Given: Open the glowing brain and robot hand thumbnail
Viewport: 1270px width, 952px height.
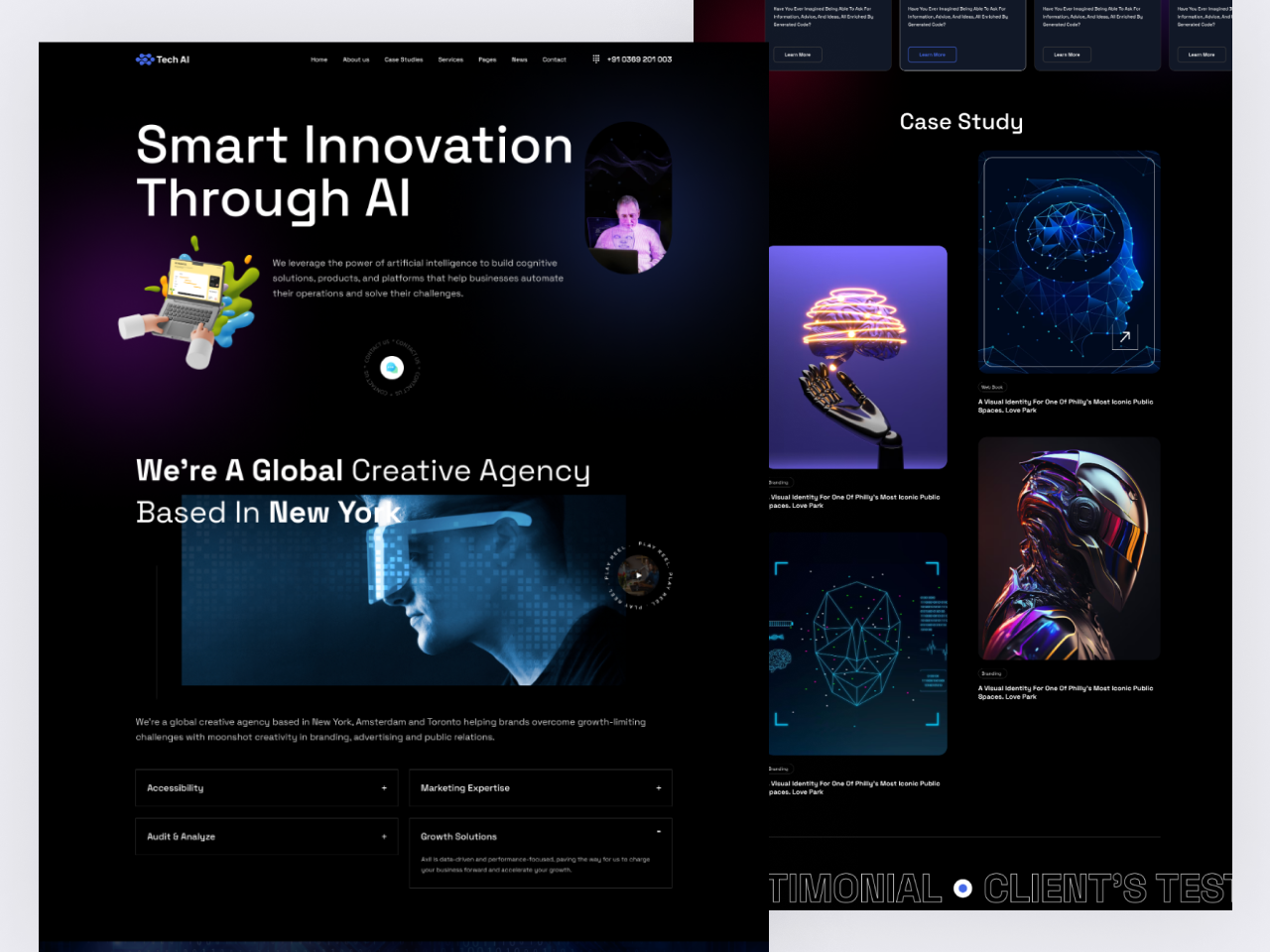Looking at the screenshot, I should pos(857,357).
